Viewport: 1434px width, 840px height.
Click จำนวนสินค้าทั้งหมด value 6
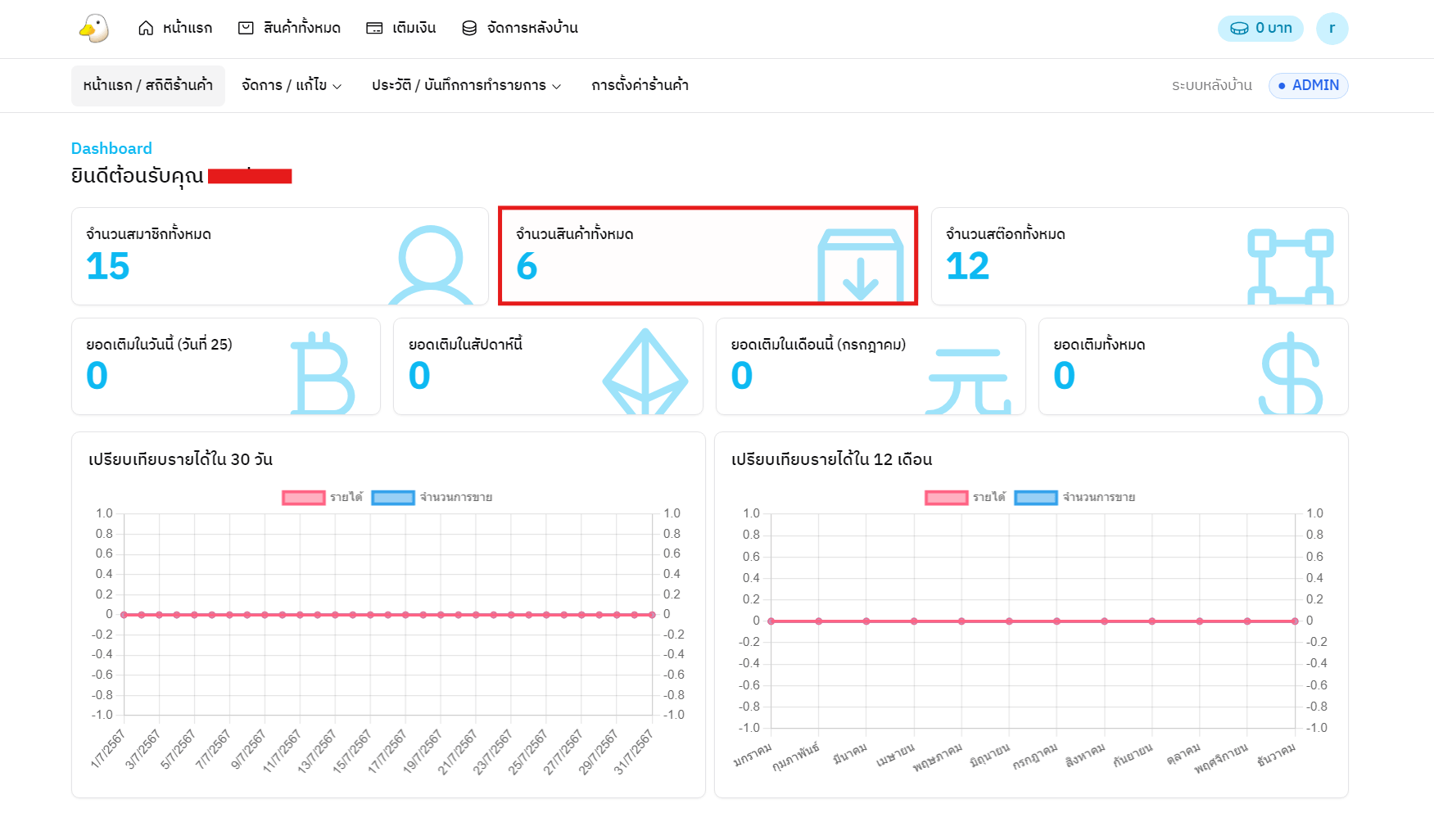(x=527, y=266)
